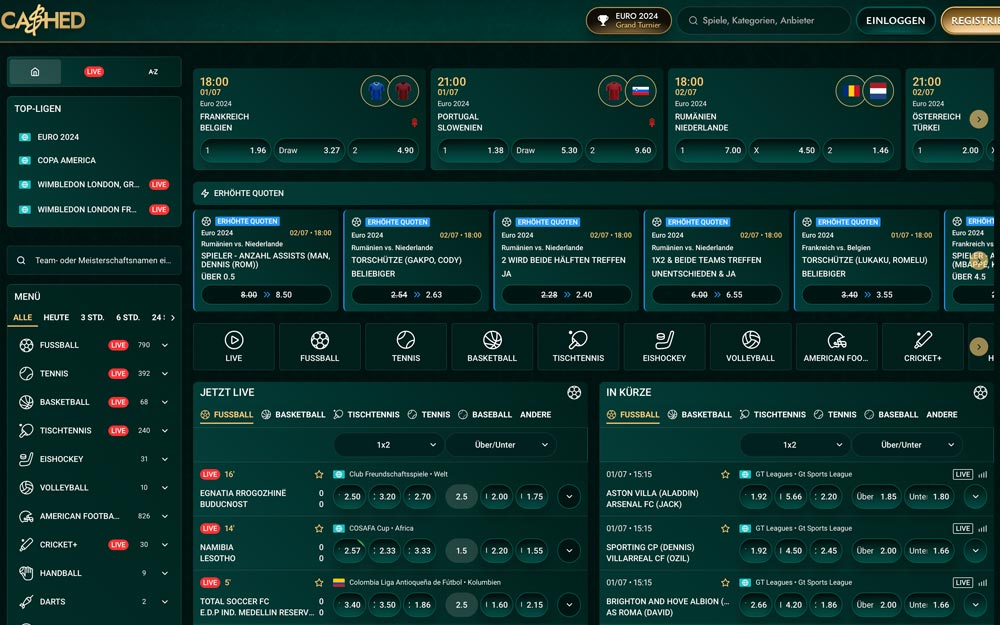This screenshot has height=625, width=1000.
Task: Open the Euro 2024 Grand Turnier banner
Action: tap(629, 20)
